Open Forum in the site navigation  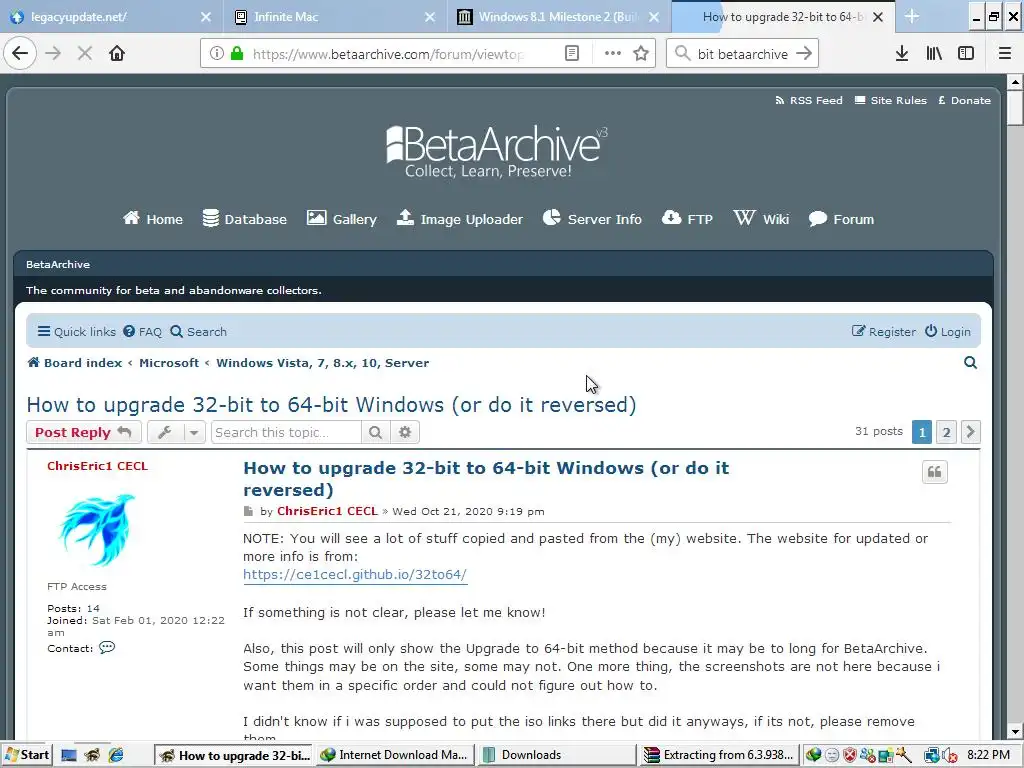click(841, 219)
